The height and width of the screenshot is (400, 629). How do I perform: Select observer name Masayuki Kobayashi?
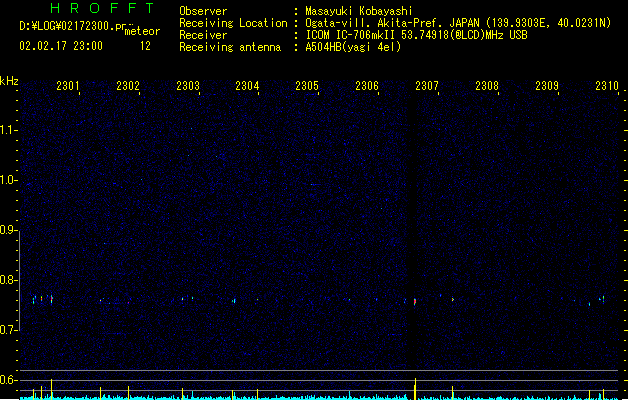[x=359, y=11]
